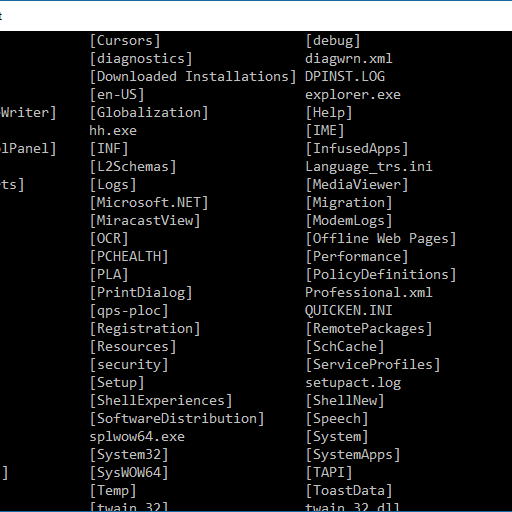The width and height of the screenshot is (512, 512).
Task: Select the [SysWOW64] directory name
Action: pos(129,473)
